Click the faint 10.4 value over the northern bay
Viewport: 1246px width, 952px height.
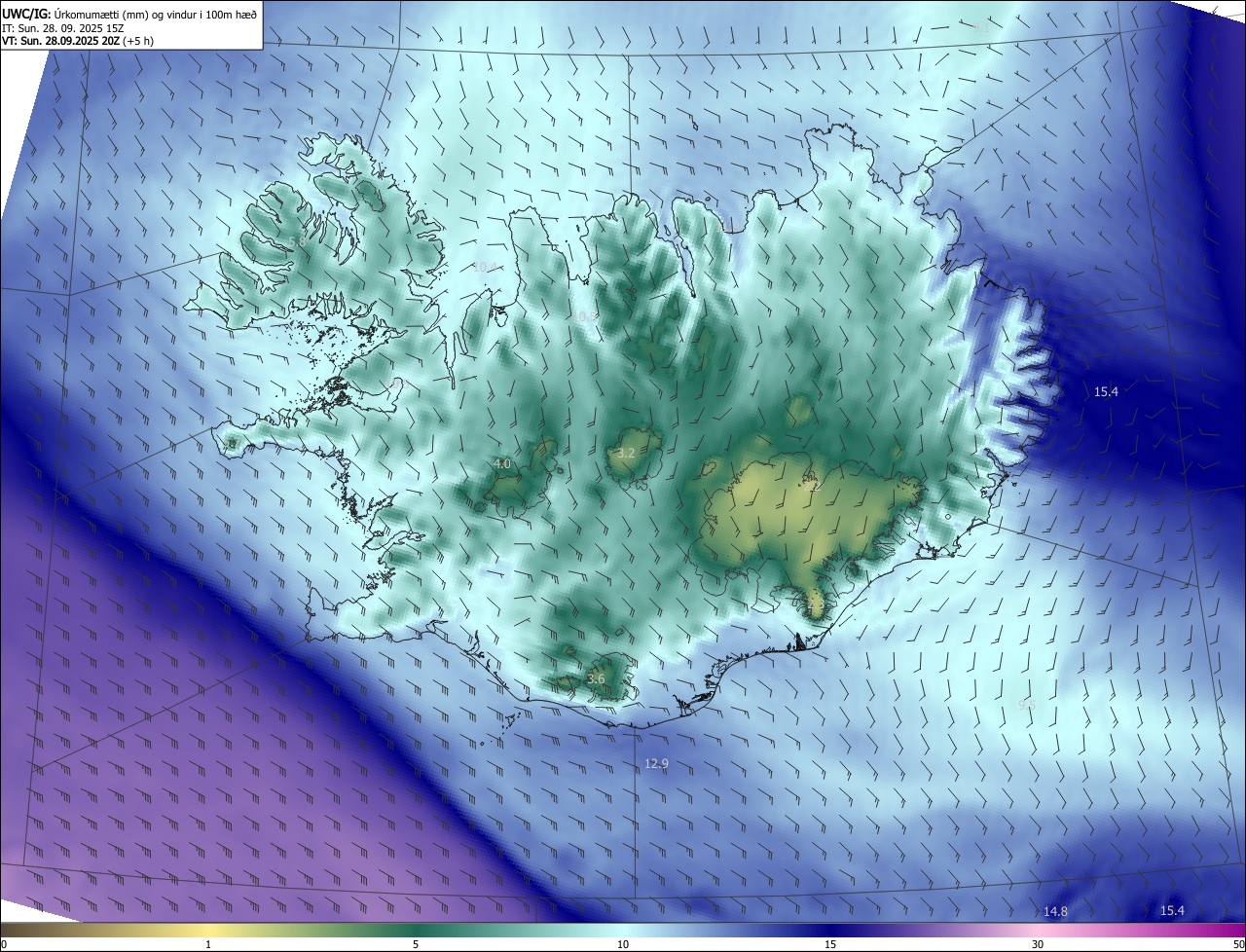[484, 267]
